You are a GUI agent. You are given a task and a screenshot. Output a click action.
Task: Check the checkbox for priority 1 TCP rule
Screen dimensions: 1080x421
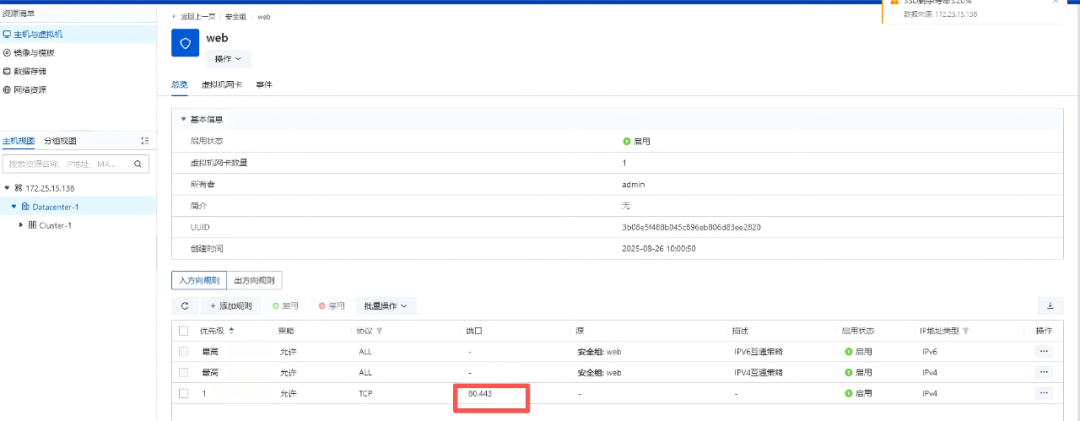point(183,393)
